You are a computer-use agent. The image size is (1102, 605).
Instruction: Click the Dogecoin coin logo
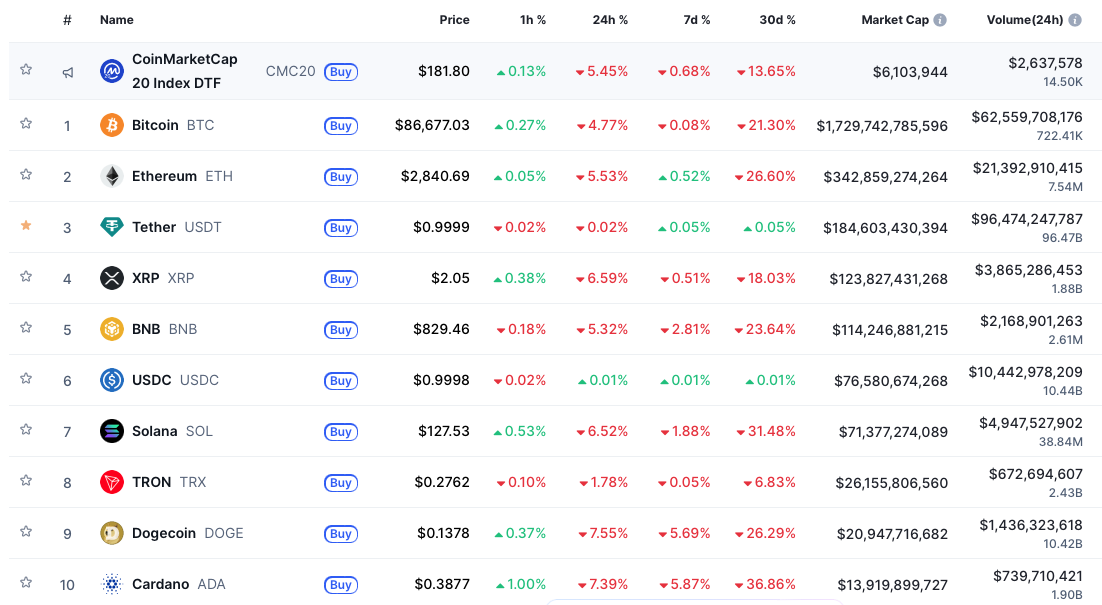coord(111,533)
